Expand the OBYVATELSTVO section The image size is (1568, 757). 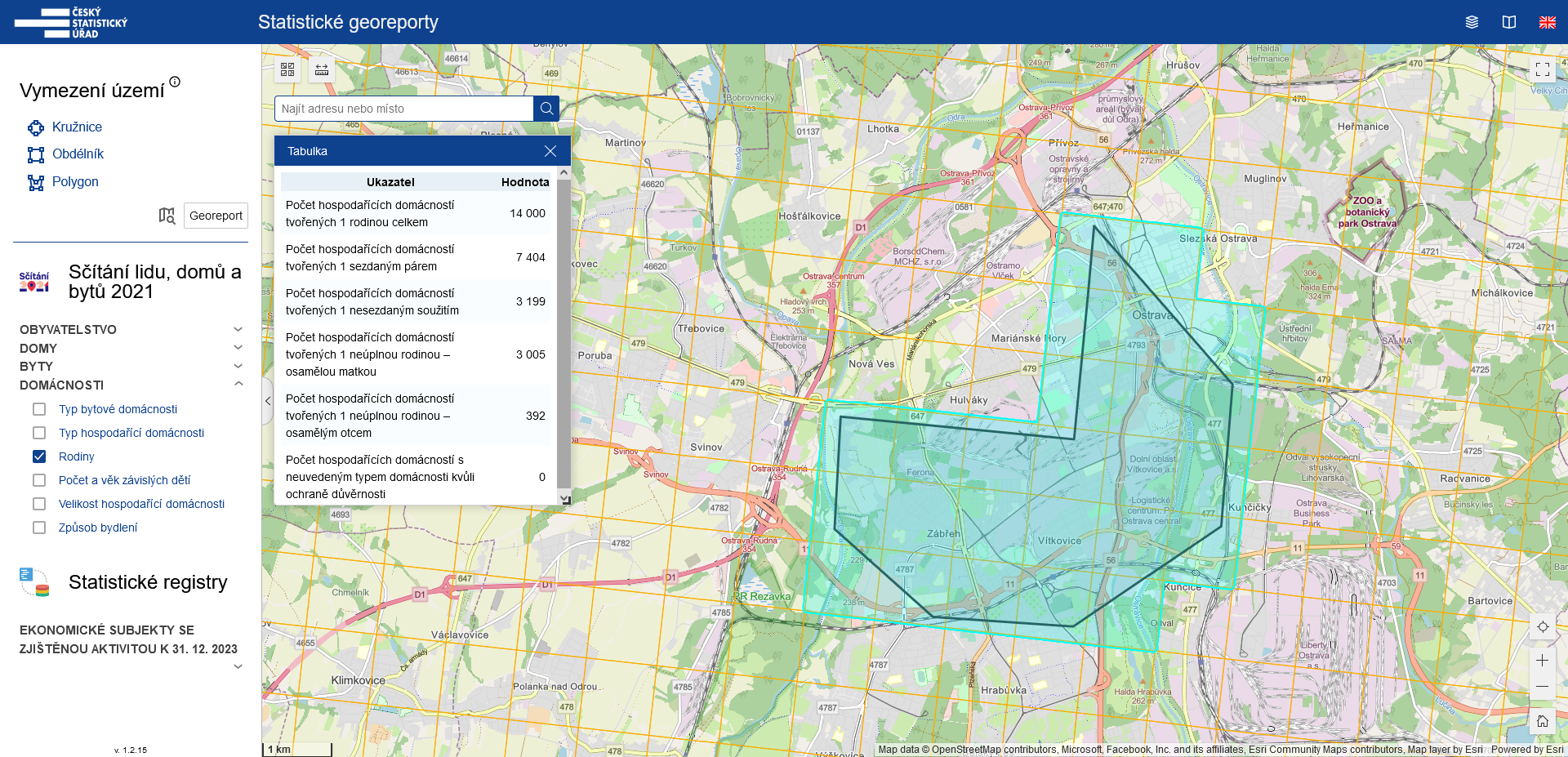tap(238, 329)
